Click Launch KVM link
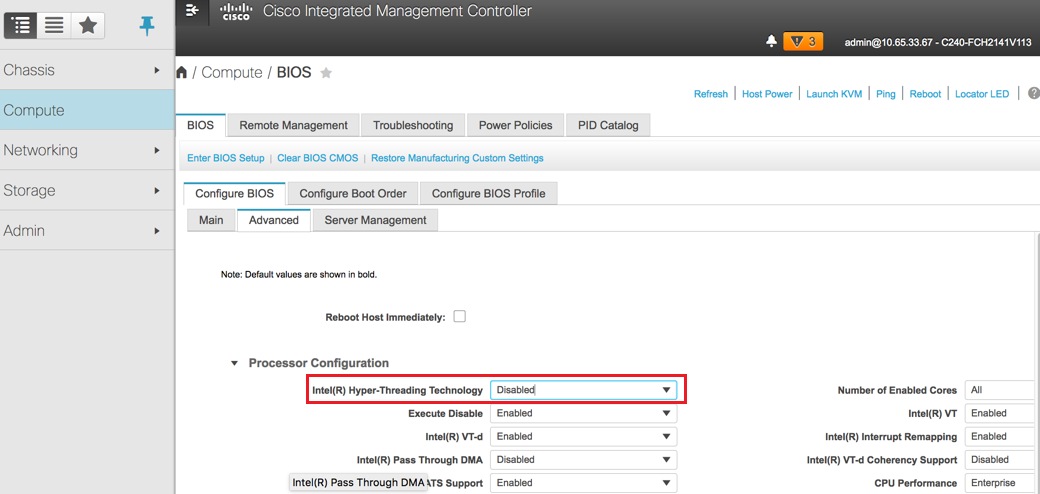This screenshot has height=494, width=1040. (834, 94)
